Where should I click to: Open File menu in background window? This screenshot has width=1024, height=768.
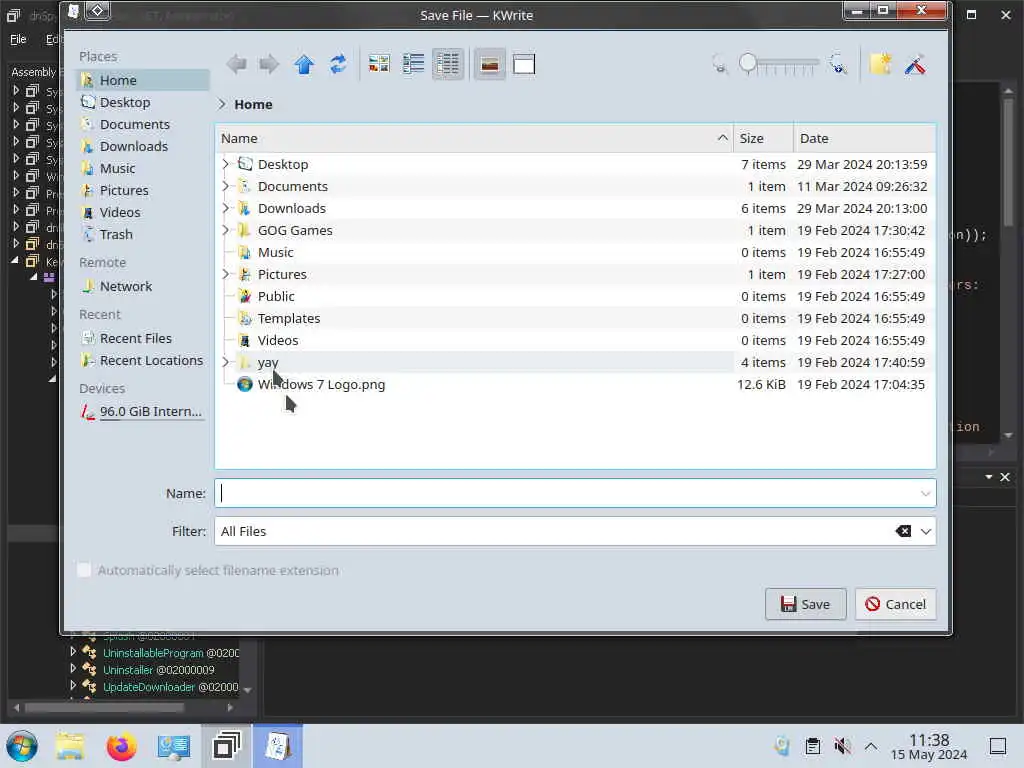click(18, 39)
